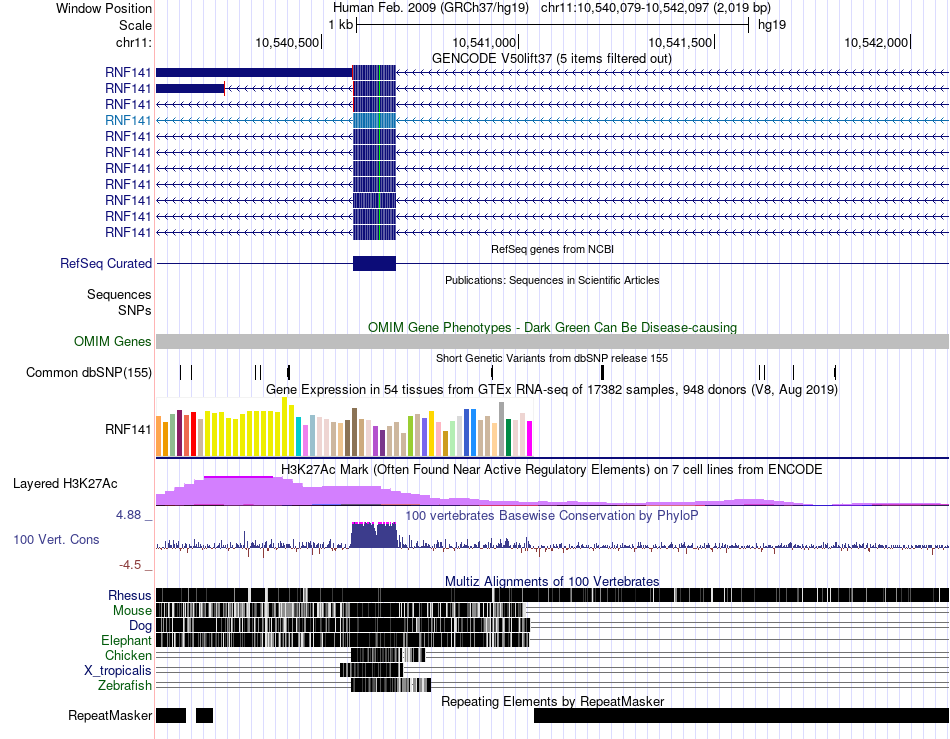Screen dimensions: 950x739
Task: Click the chr11:10,540,079-10,542,097 position text
Action: pos(656,8)
